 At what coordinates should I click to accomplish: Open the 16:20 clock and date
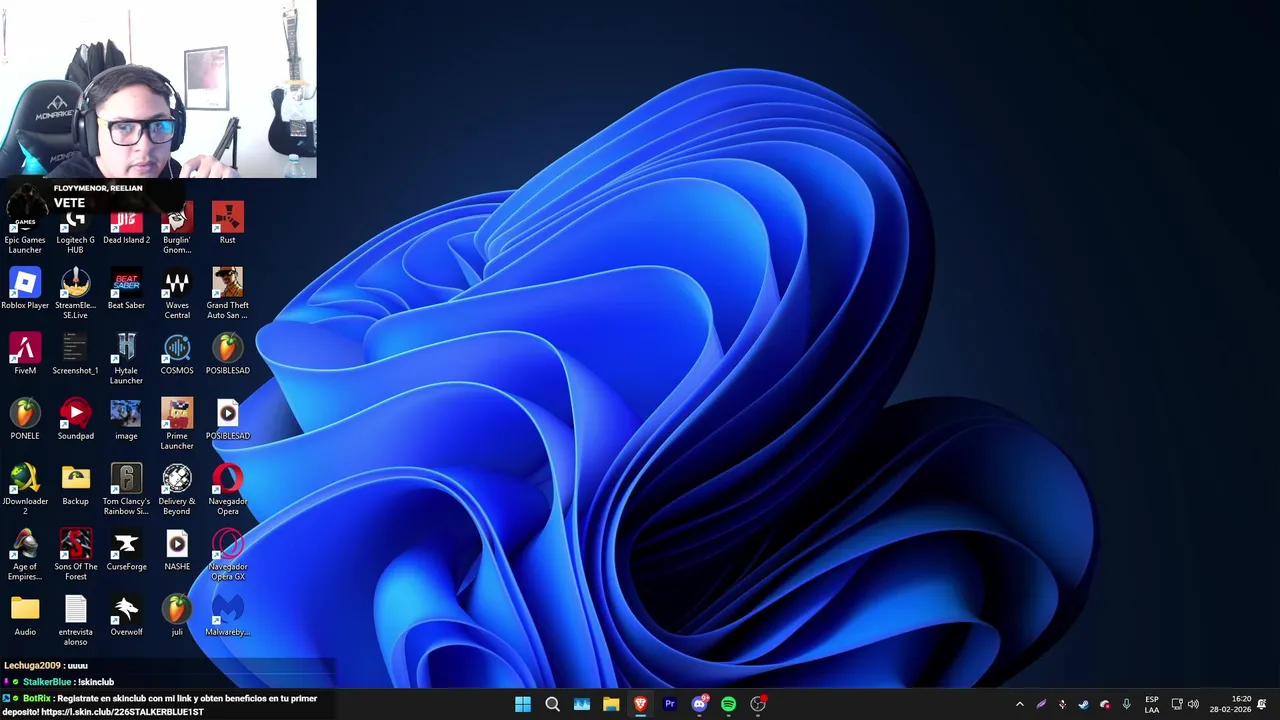[x=1232, y=704]
